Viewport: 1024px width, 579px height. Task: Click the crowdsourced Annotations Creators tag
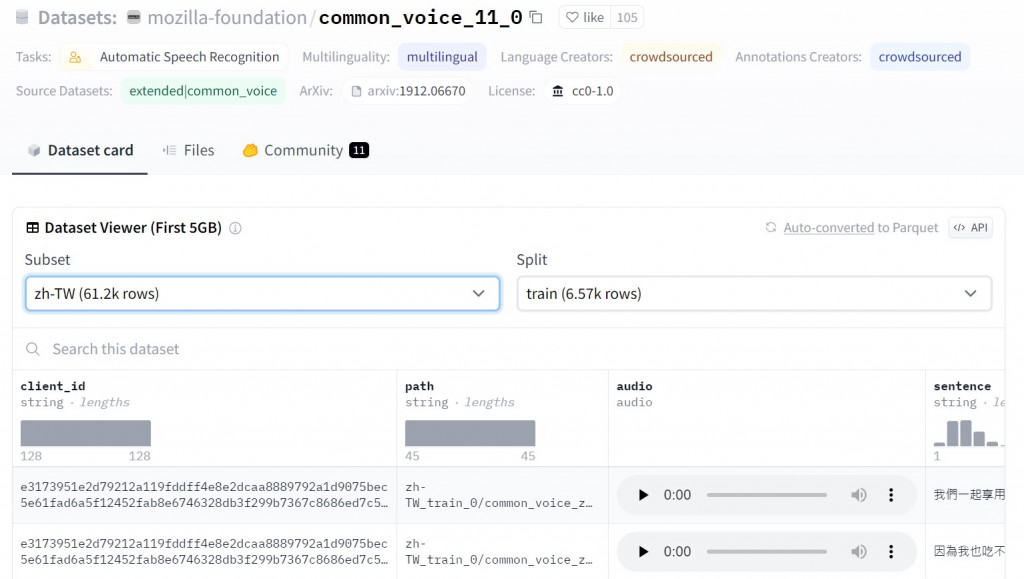click(x=920, y=57)
